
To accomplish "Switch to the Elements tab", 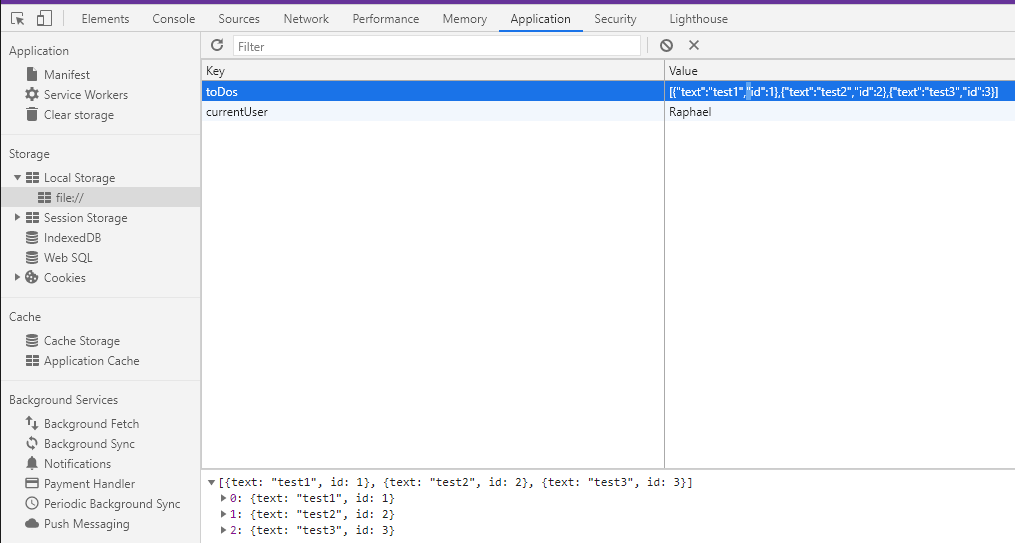I will (105, 19).
